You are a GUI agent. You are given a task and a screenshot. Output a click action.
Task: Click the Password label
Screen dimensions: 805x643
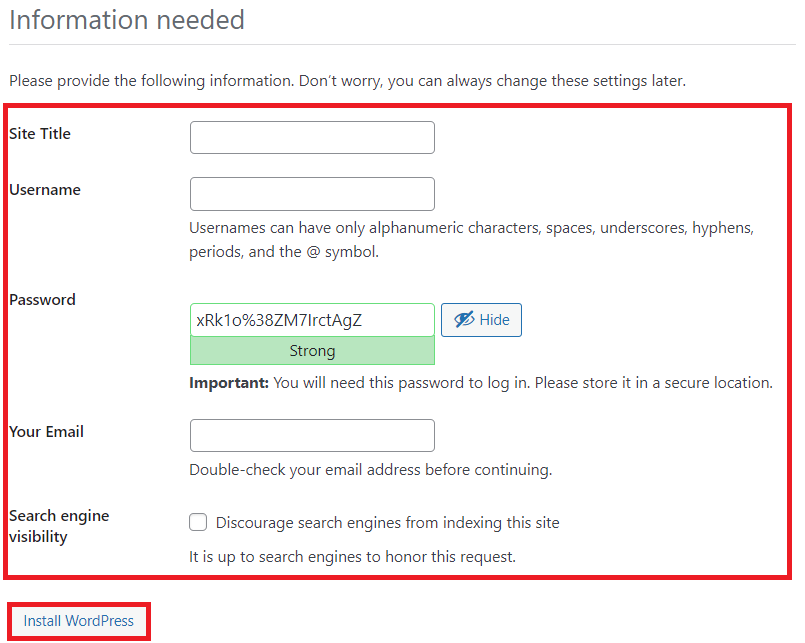click(42, 299)
